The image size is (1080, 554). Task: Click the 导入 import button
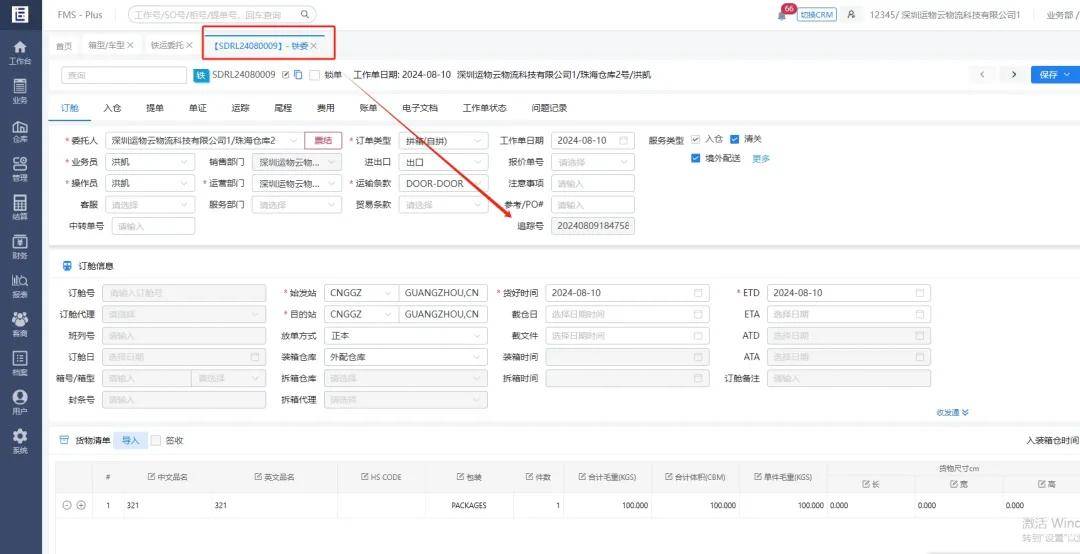click(131, 440)
